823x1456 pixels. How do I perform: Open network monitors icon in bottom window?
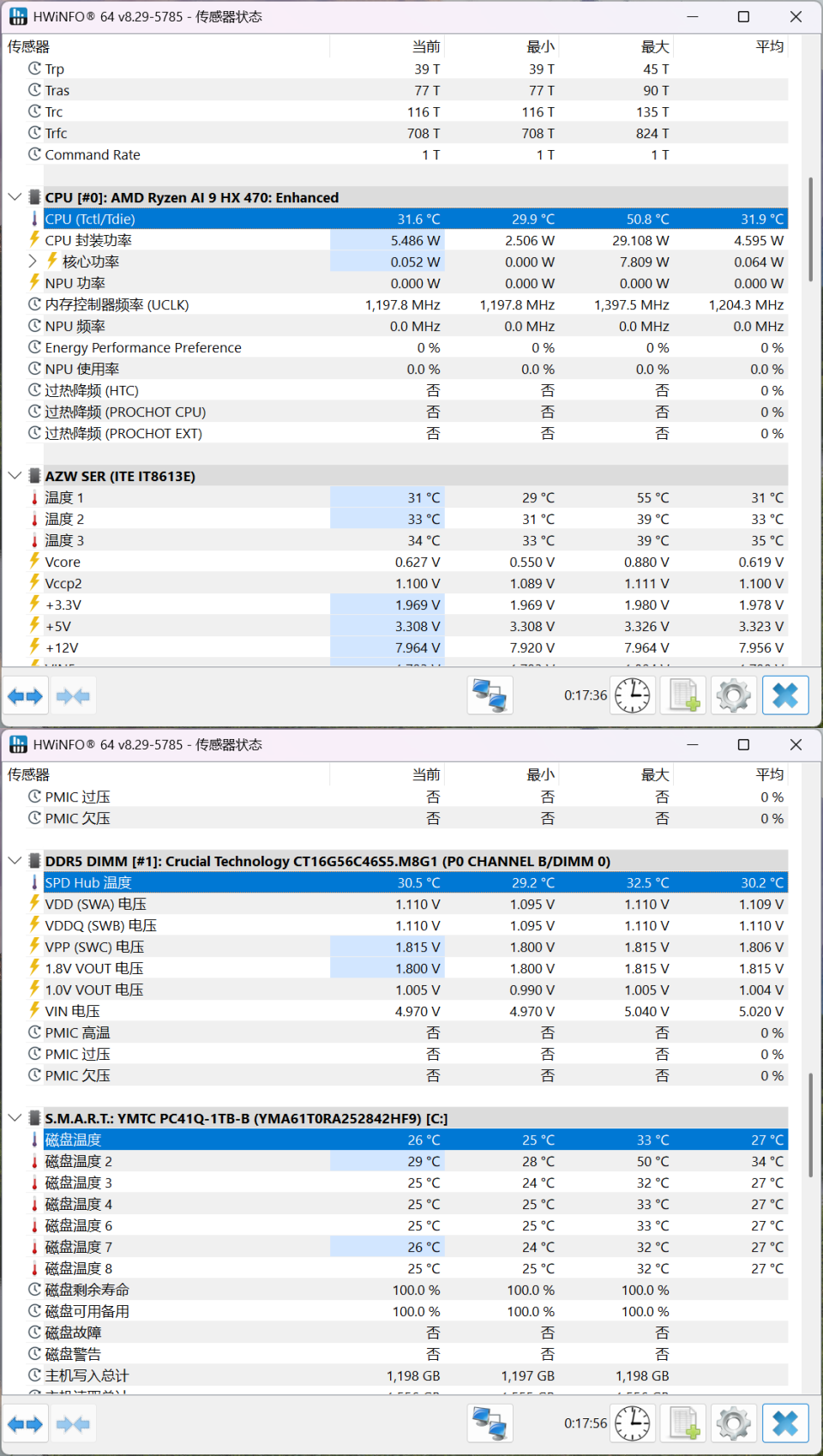490,1423
